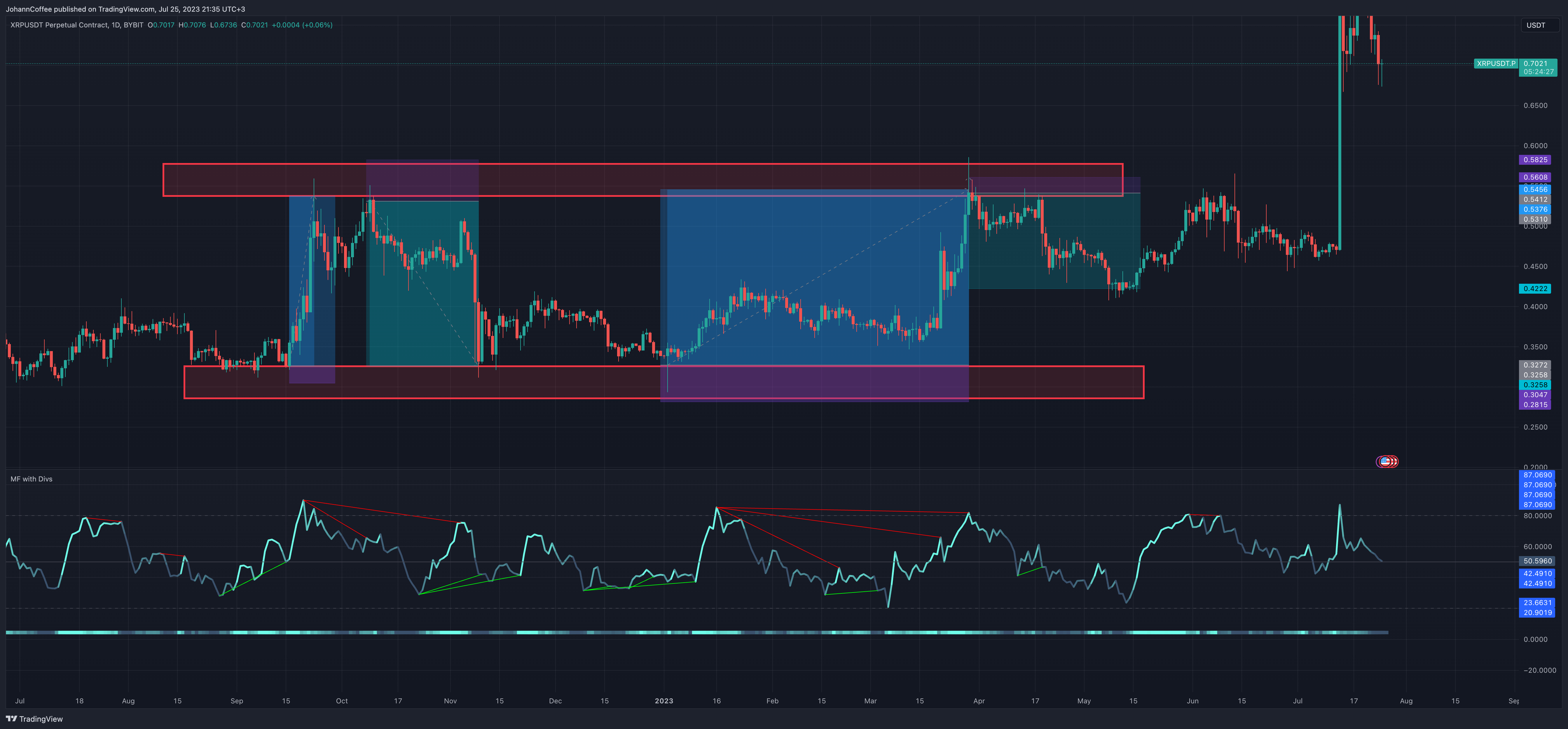This screenshot has width=1568, height=729.
Task: Click the closing price value C0.7021 in legend
Action: (254, 25)
